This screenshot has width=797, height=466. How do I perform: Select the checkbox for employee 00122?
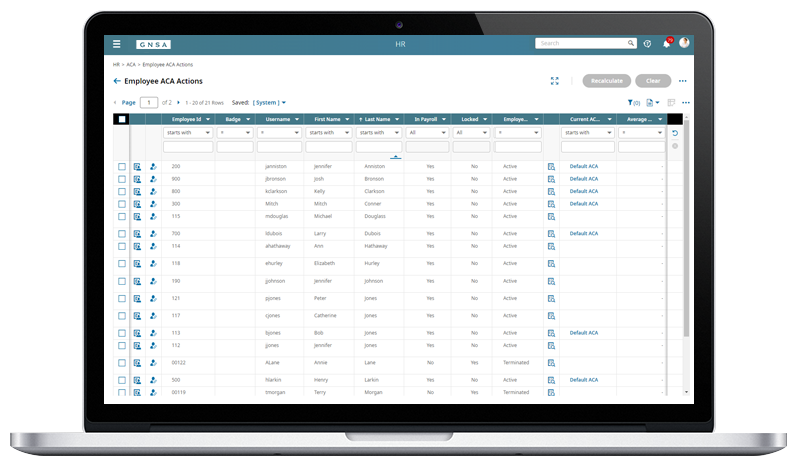[x=122, y=363]
